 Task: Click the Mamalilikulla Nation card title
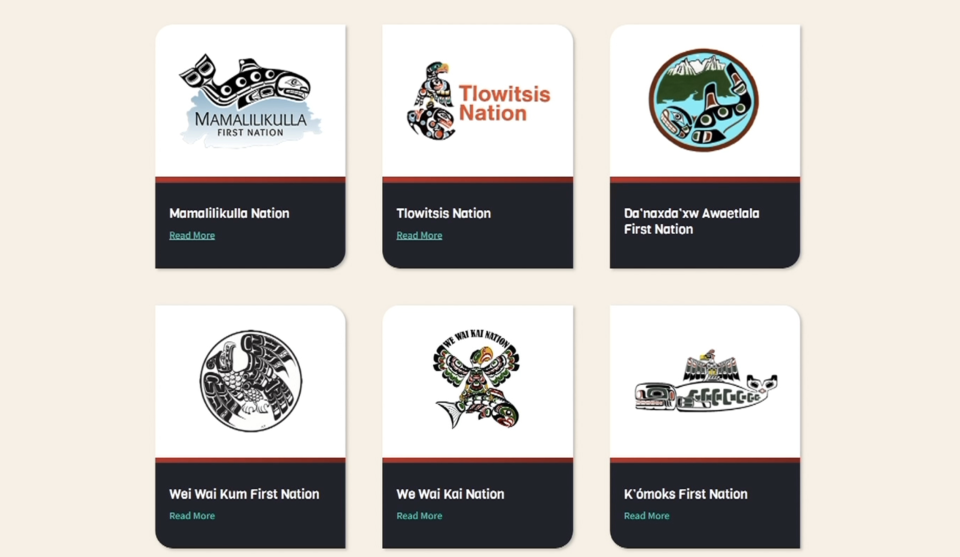tap(229, 213)
